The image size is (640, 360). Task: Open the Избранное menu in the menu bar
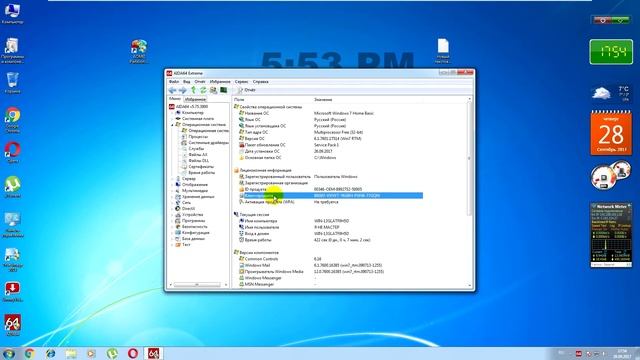tap(220, 82)
